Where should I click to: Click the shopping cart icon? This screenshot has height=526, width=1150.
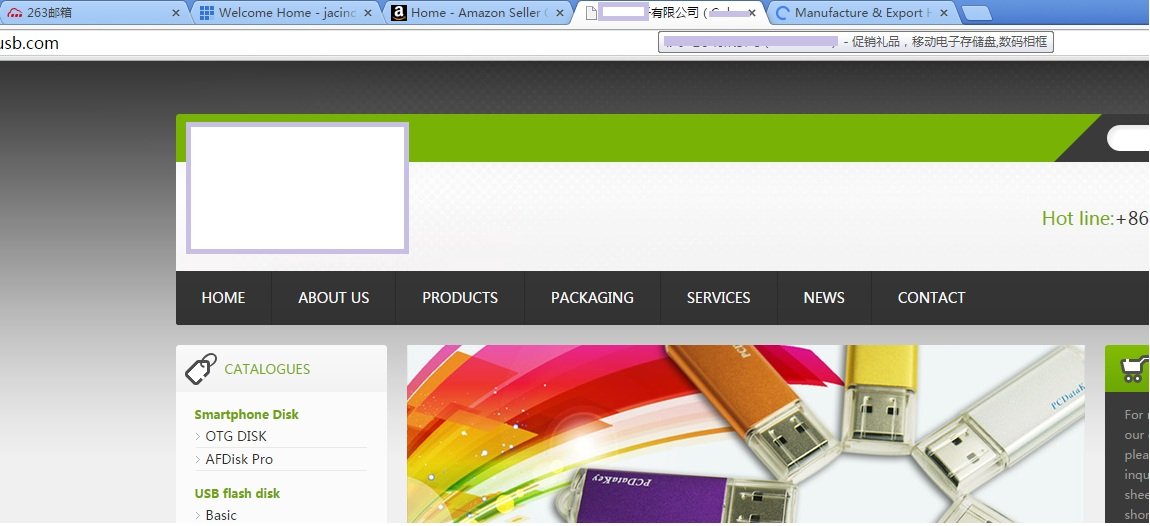1134,367
